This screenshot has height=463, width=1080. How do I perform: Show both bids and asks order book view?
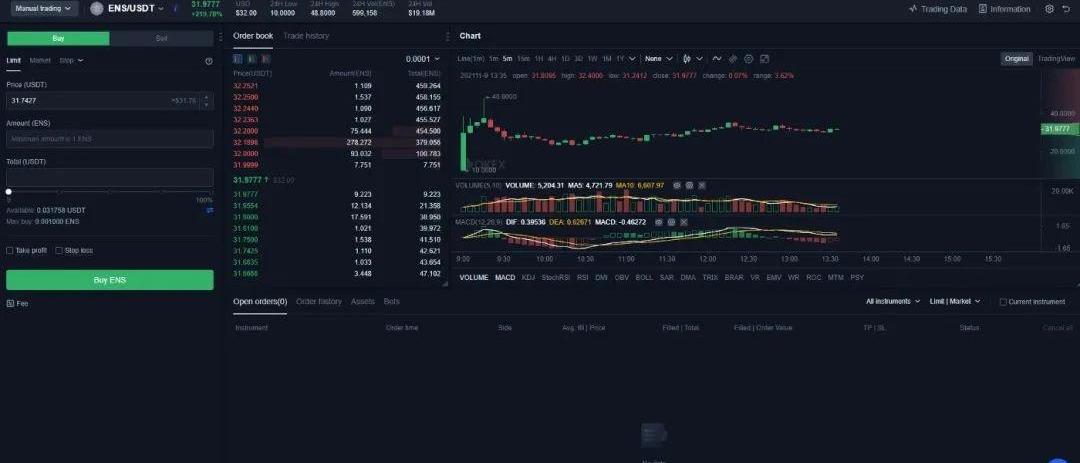[x=238, y=59]
